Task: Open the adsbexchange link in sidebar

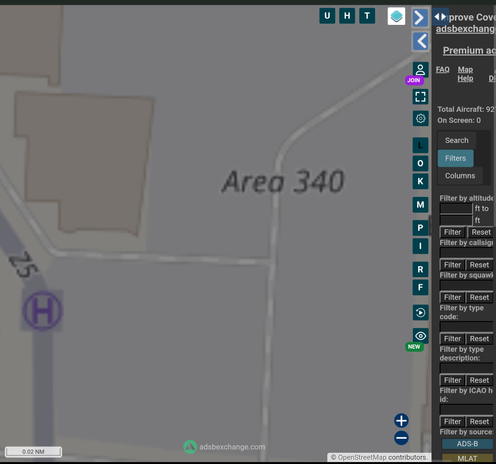Action: [466, 29]
